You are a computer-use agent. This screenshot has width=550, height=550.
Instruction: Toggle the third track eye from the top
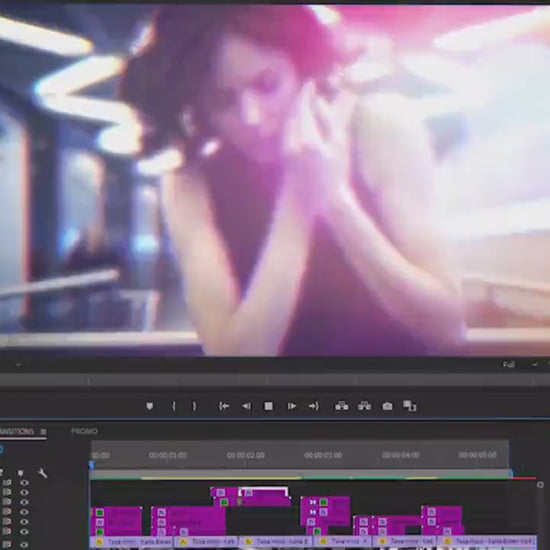point(24,502)
